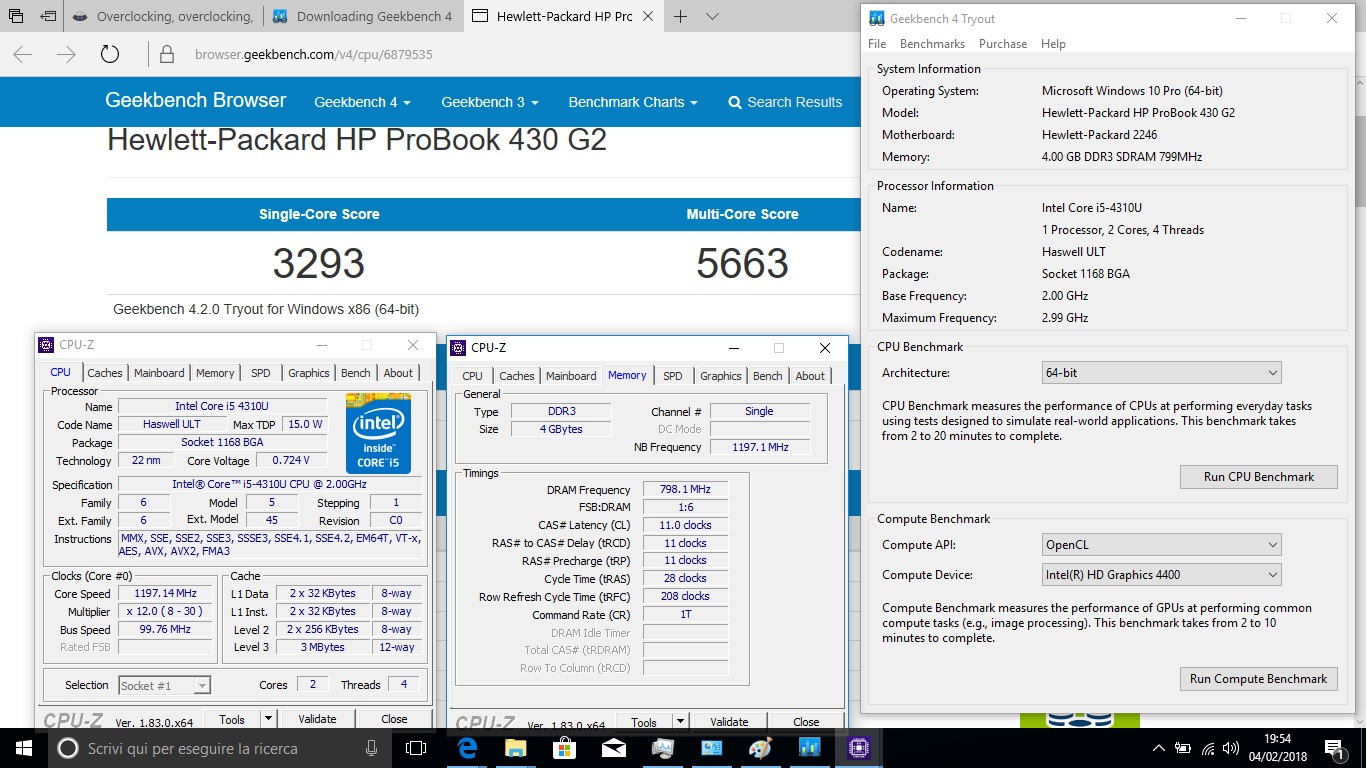Open Task View on the taskbar
This screenshot has height=768, width=1366.
tap(416, 747)
